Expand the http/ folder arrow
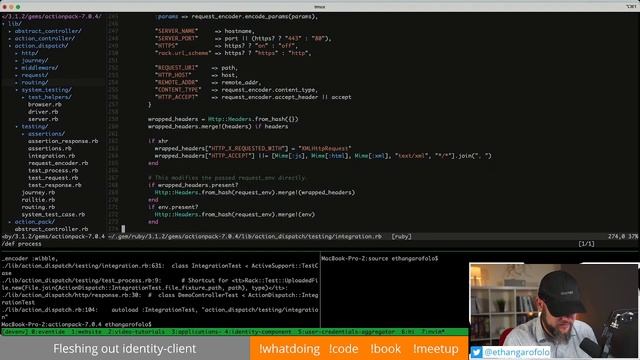Screen dimensions: 640x360 (x=17, y=53)
